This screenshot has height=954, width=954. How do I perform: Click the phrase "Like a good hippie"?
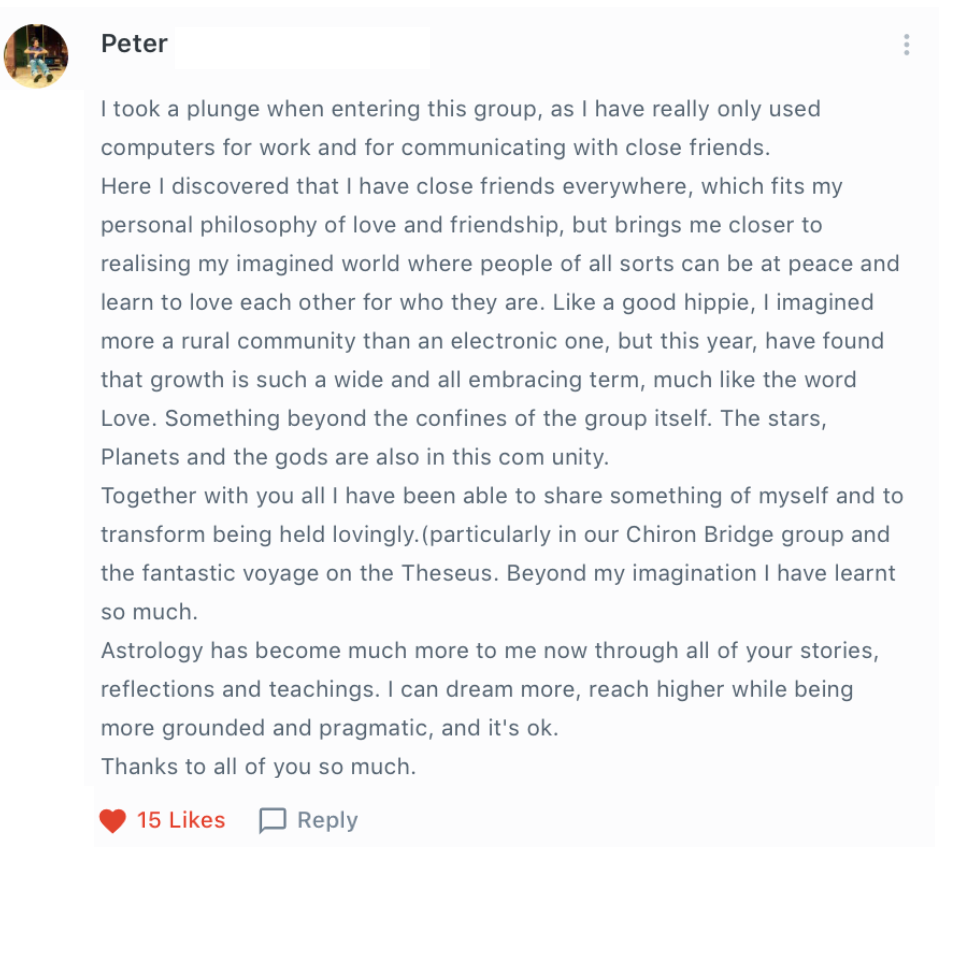[650, 302]
